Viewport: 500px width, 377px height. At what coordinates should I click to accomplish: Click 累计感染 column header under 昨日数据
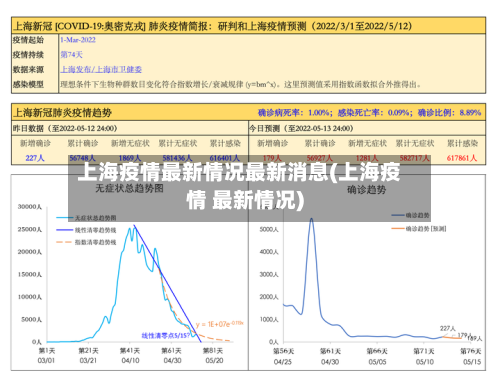click(x=225, y=143)
